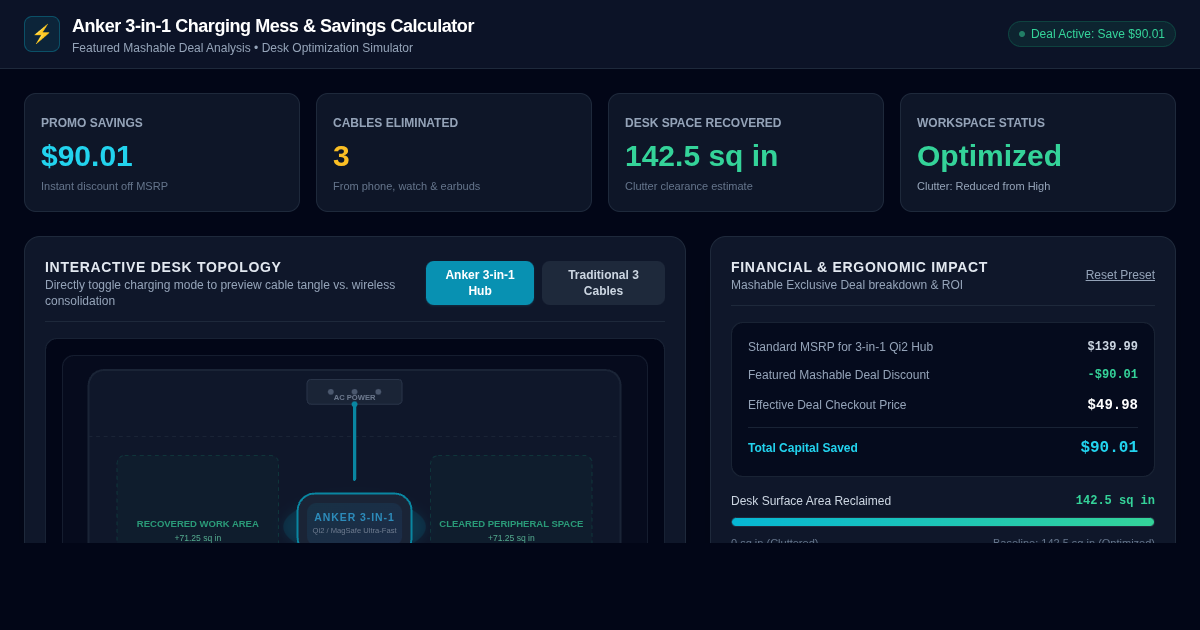Screen dimensions: 1200x630
Task: Click the Deal Active: Save $90.01 badge
Action: pyautogui.click(x=1092, y=34)
